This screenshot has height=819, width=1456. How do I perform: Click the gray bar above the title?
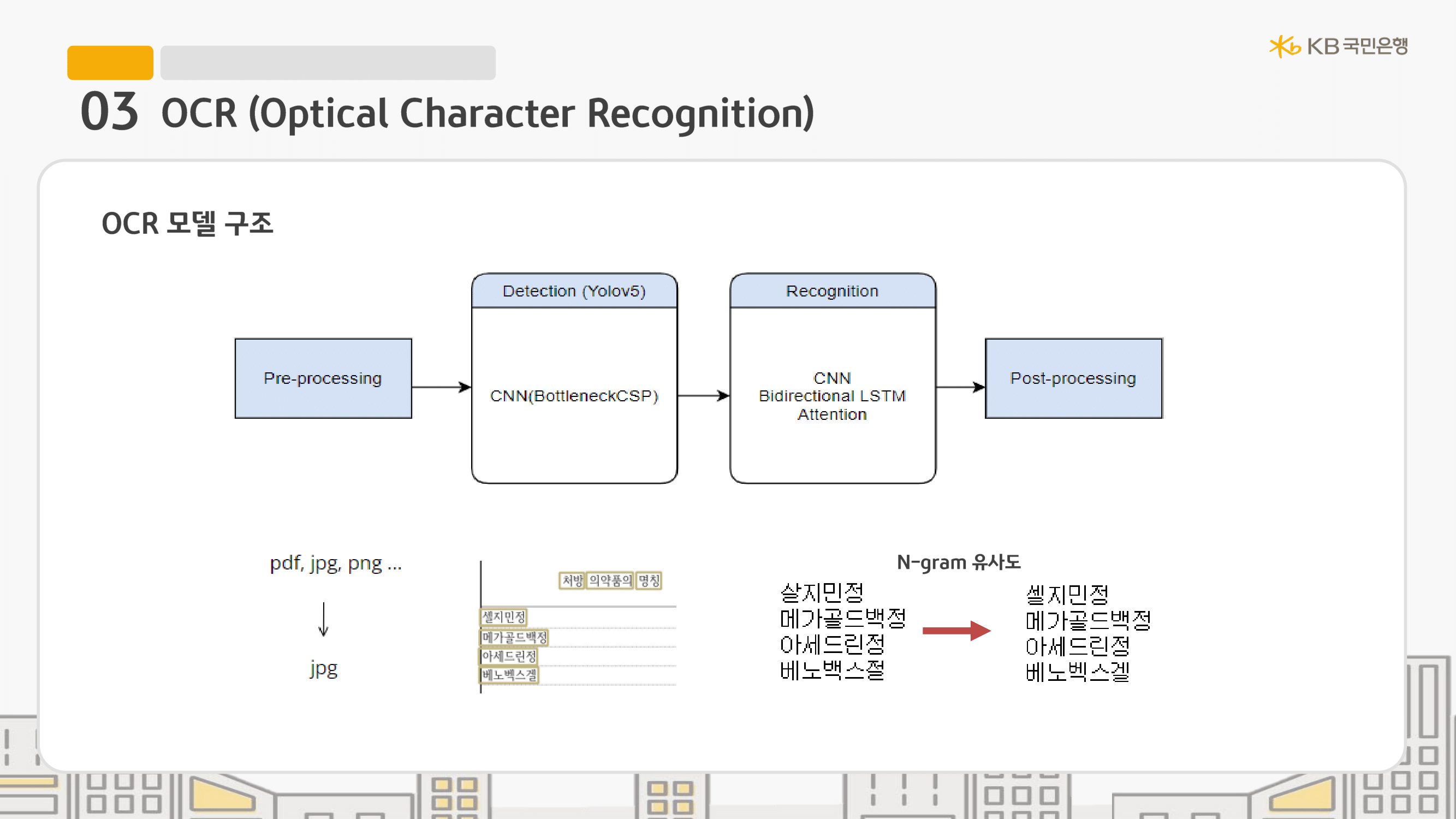(328, 63)
